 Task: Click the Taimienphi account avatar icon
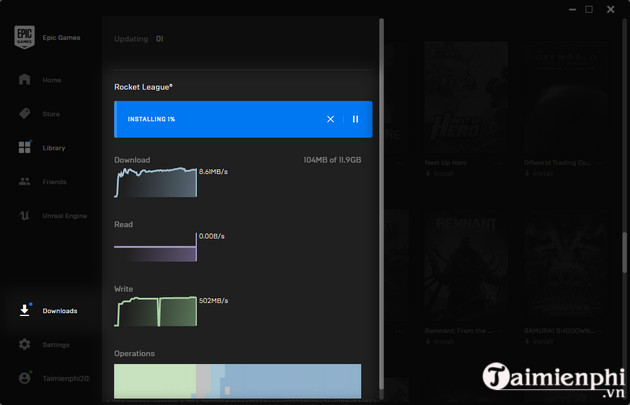click(x=25, y=378)
